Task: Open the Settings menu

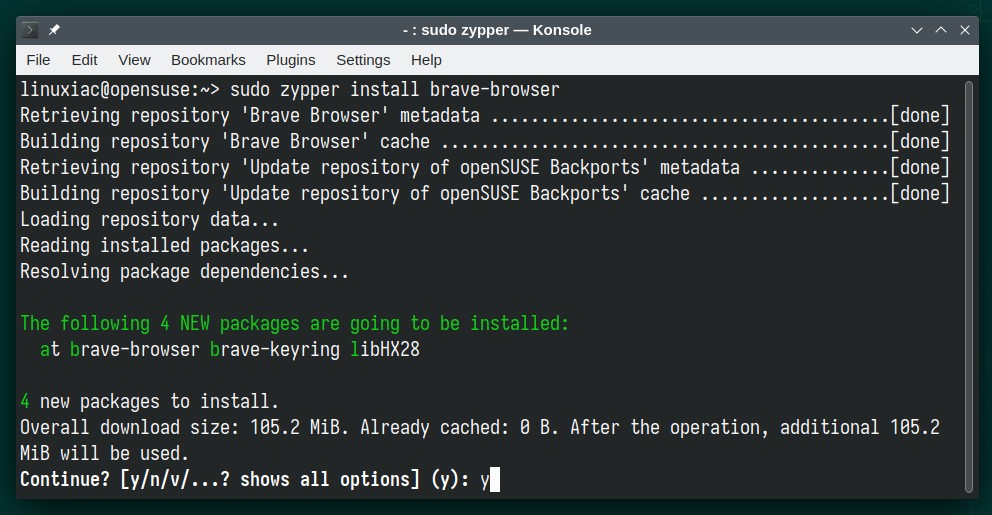Action: 363,60
